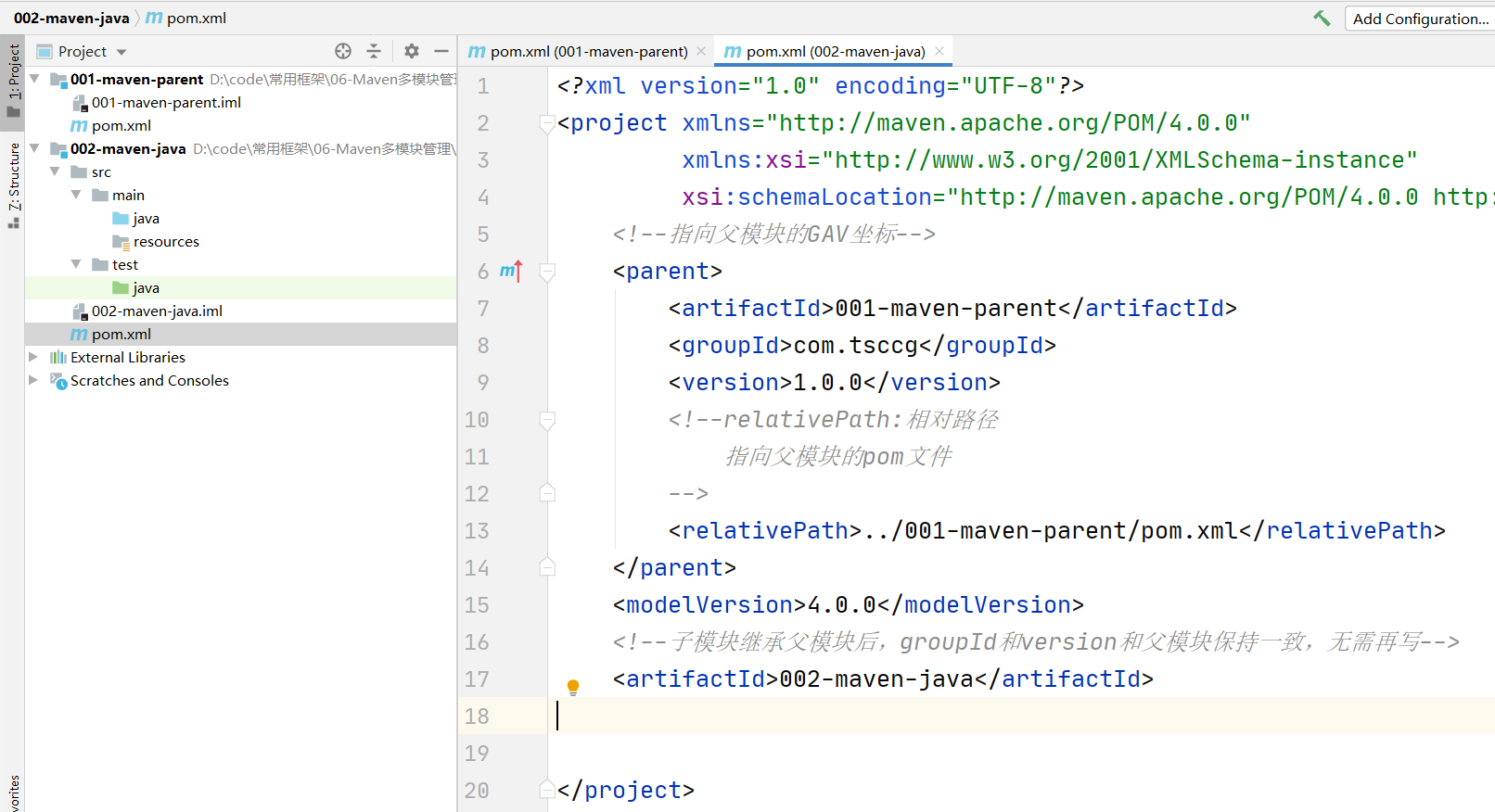This screenshot has height=812, width=1495.
Task: Hide the Project panel with the minus icon
Action: (x=441, y=51)
